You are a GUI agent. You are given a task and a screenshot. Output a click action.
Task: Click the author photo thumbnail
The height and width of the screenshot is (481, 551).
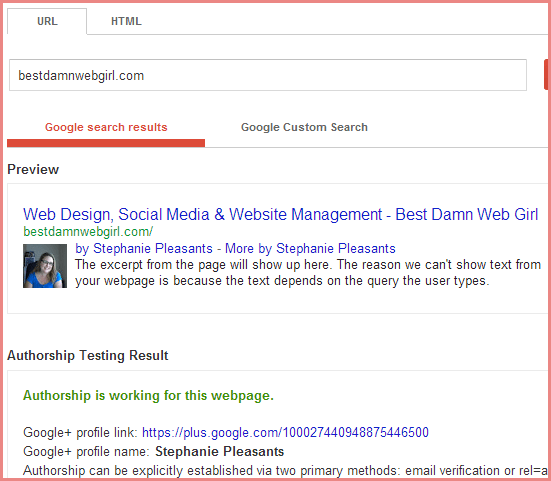tap(45, 266)
